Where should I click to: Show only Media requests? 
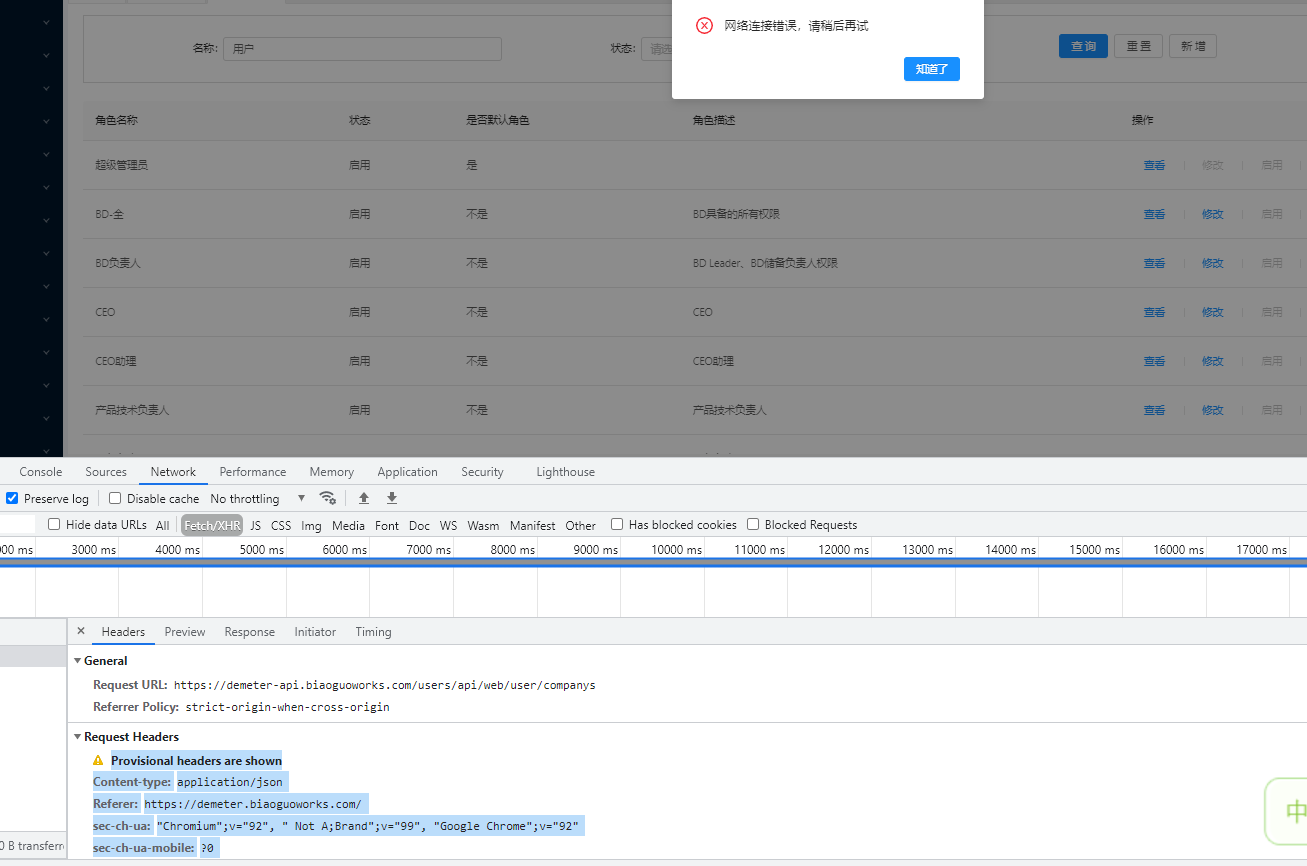[348, 525]
